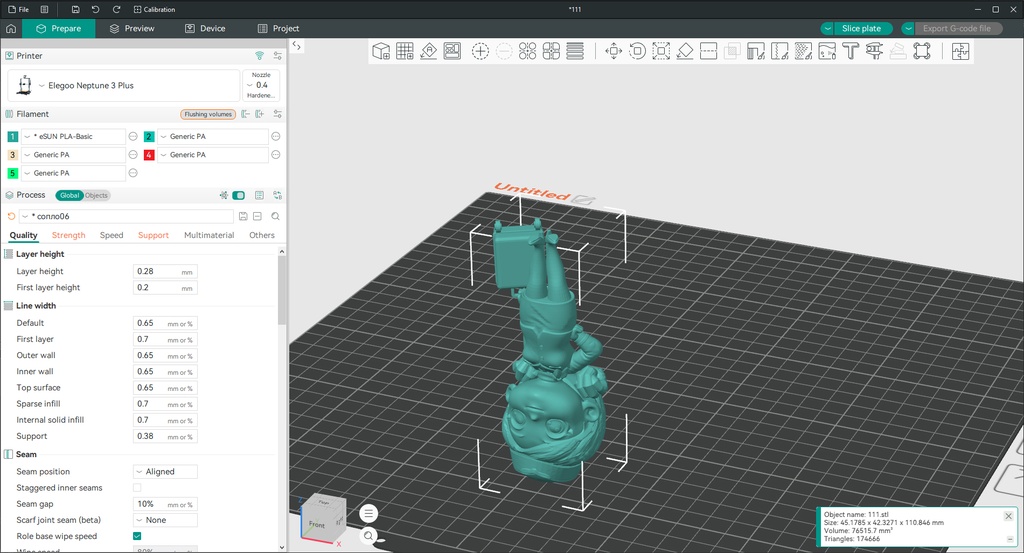Open the Strength settings tab

[x=69, y=235]
